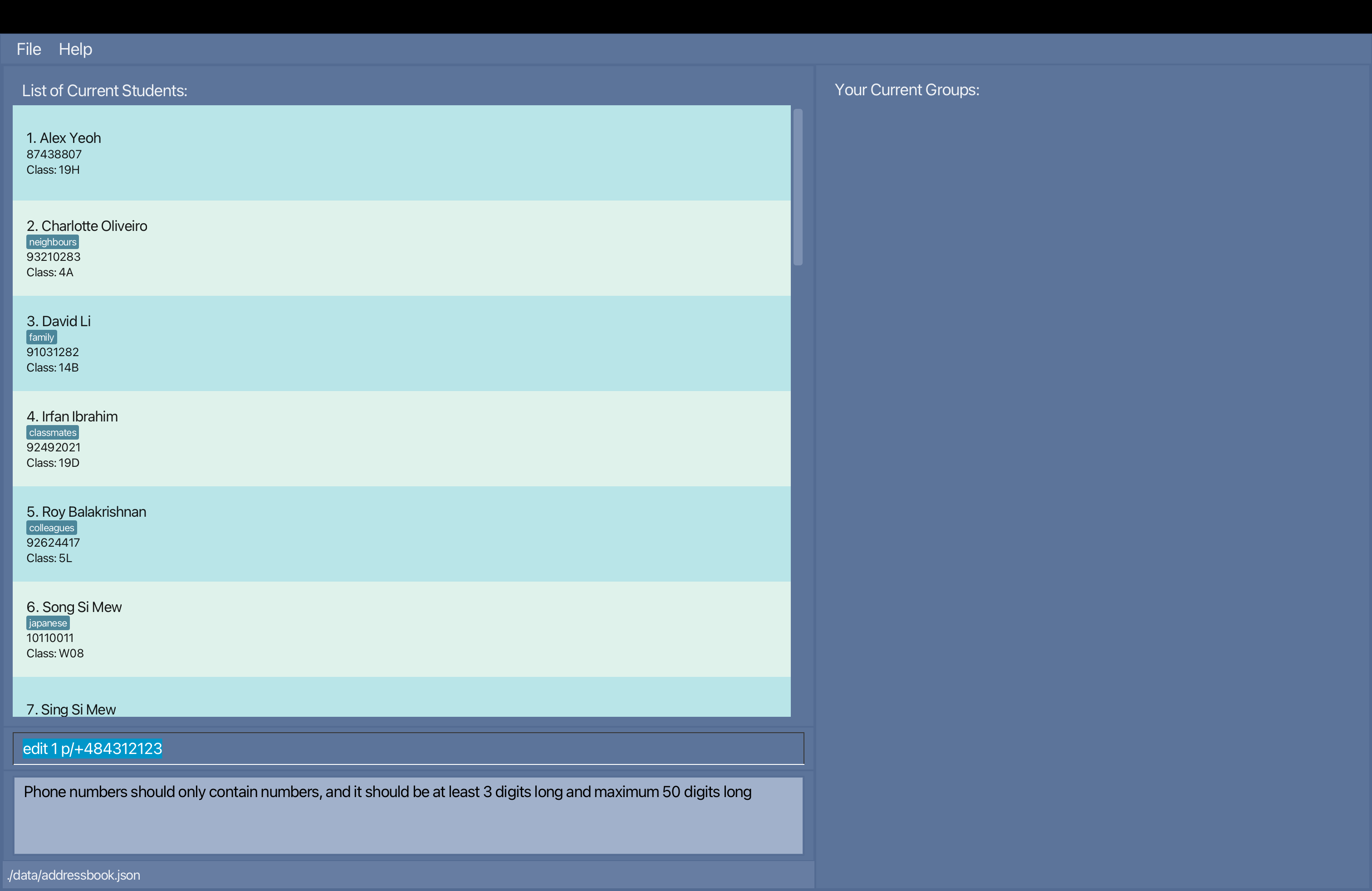This screenshot has width=1372, height=891.
Task: Click the japanese tag on Song Si Mew
Action: 48,623
